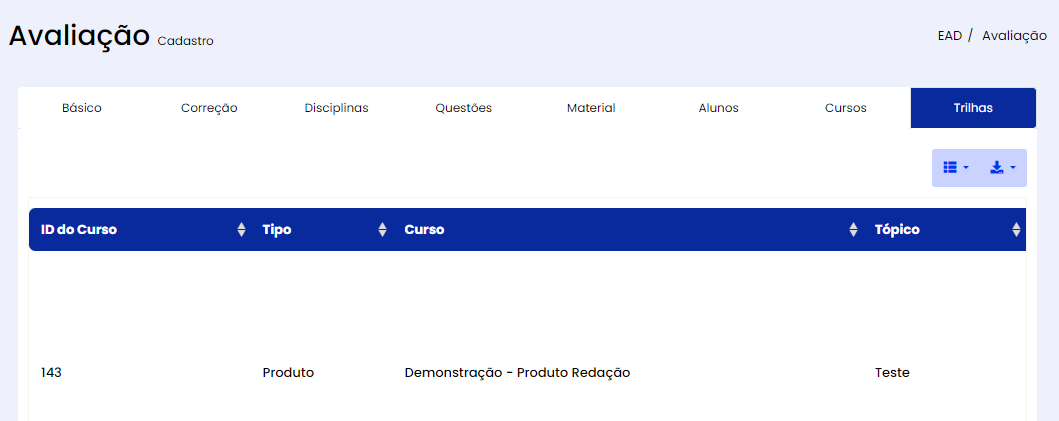Screen dimensions: 1059x421
Task: Open the Alunos tab
Action: (719, 108)
